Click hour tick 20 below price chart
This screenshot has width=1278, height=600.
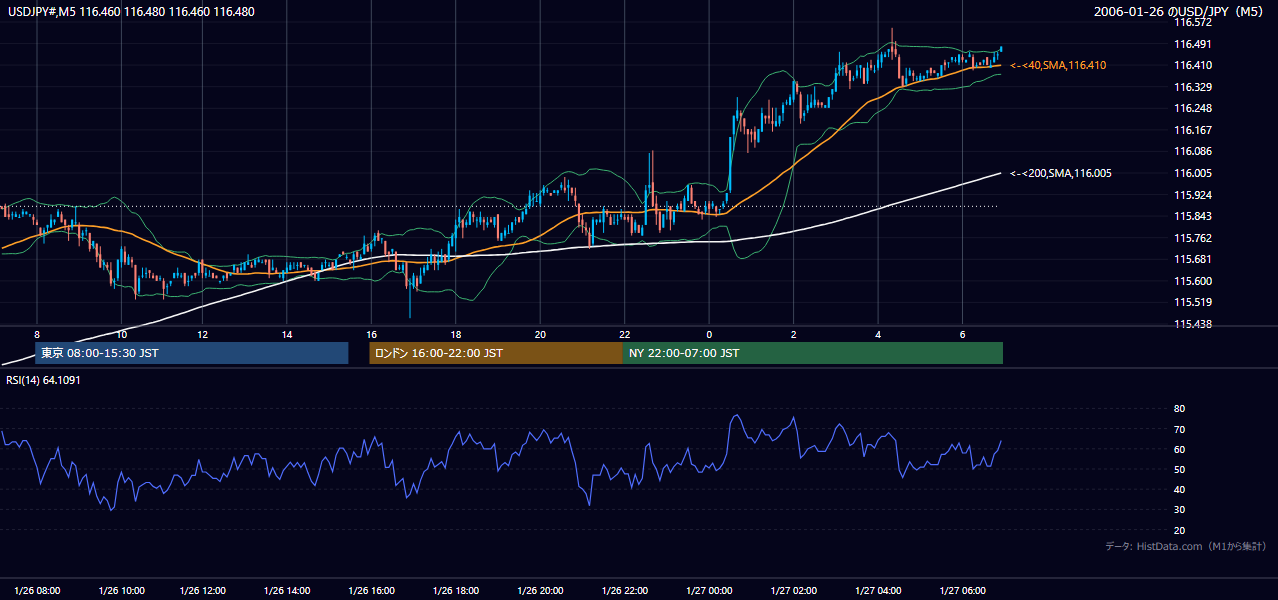(540, 334)
